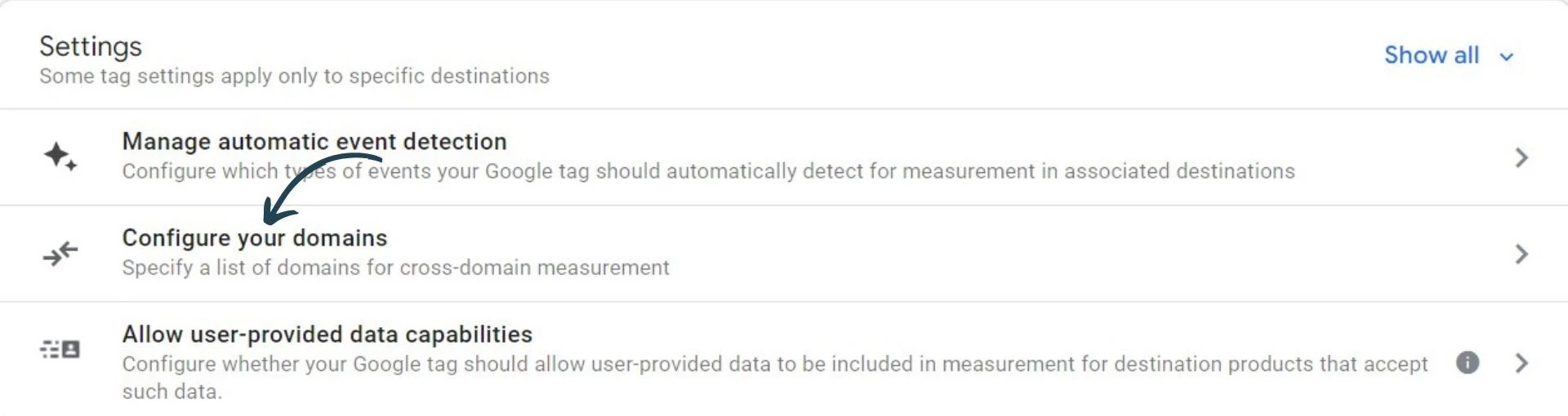Open the user-provided data capabilities row chevron
Screen dimensions: 1568x416
[x=1521, y=363]
